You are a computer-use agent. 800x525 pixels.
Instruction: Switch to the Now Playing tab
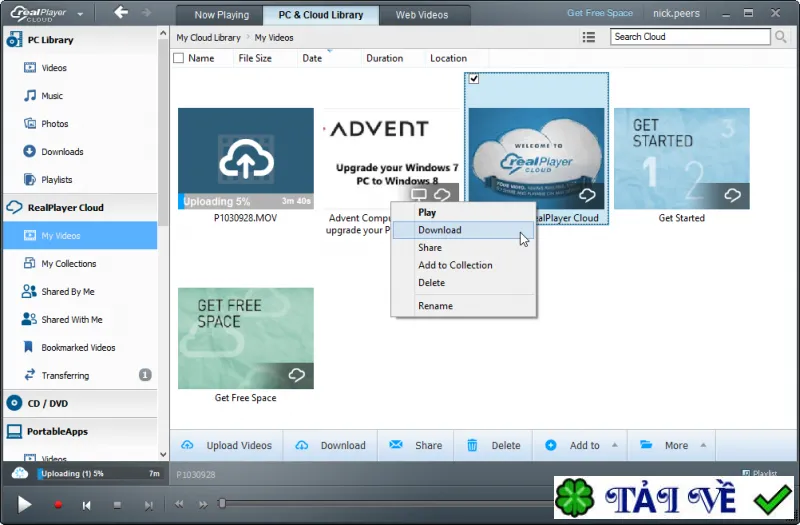(x=221, y=15)
